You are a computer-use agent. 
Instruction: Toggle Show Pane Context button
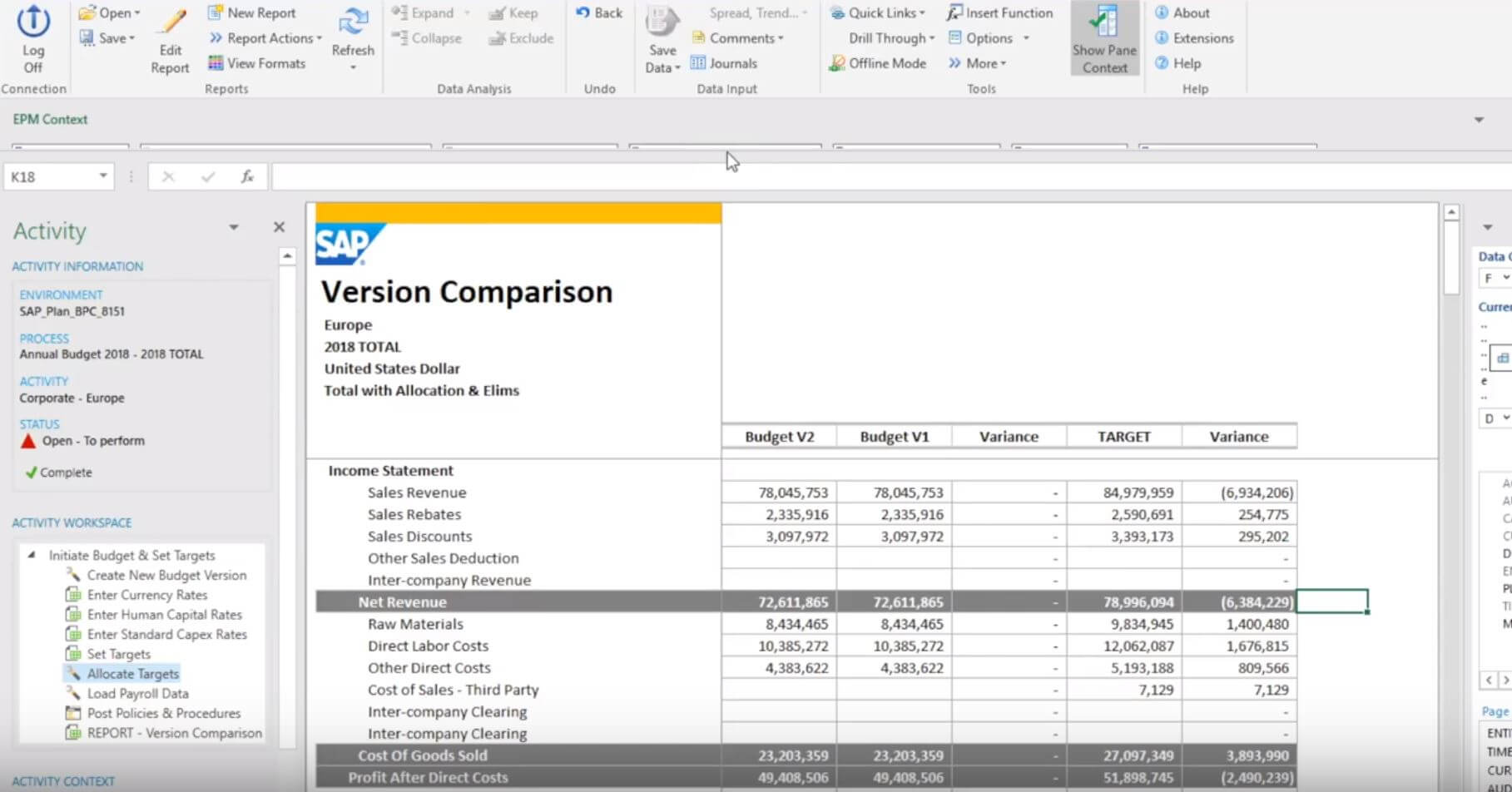tap(1104, 40)
